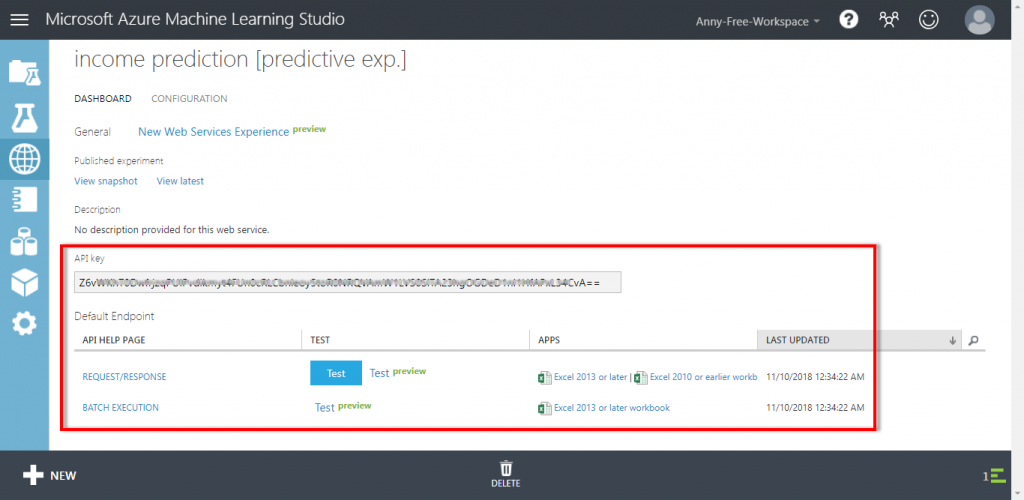Open the REQUEST/RESPONSE API help page
This screenshot has width=1024, height=500.
click(124, 377)
